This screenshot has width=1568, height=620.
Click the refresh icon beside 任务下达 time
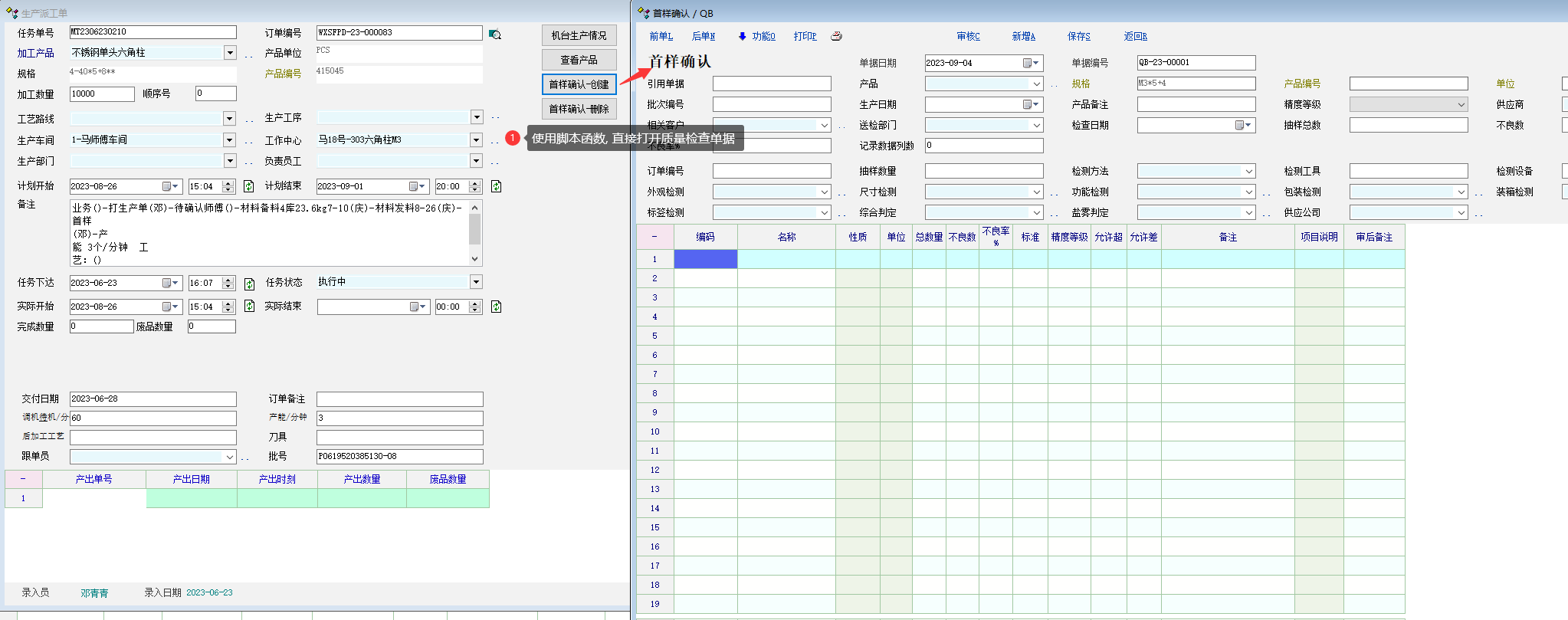pyautogui.click(x=249, y=284)
